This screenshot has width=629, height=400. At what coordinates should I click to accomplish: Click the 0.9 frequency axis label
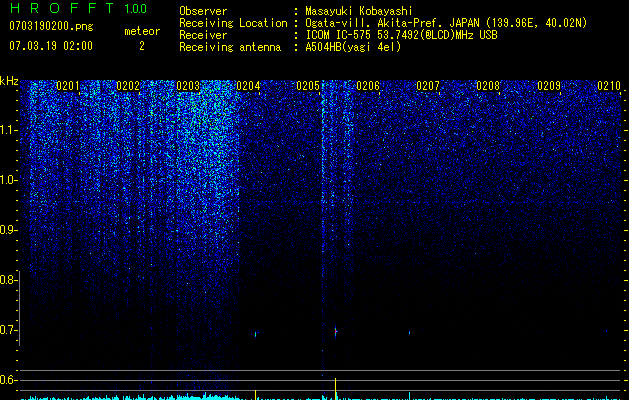coord(8,230)
